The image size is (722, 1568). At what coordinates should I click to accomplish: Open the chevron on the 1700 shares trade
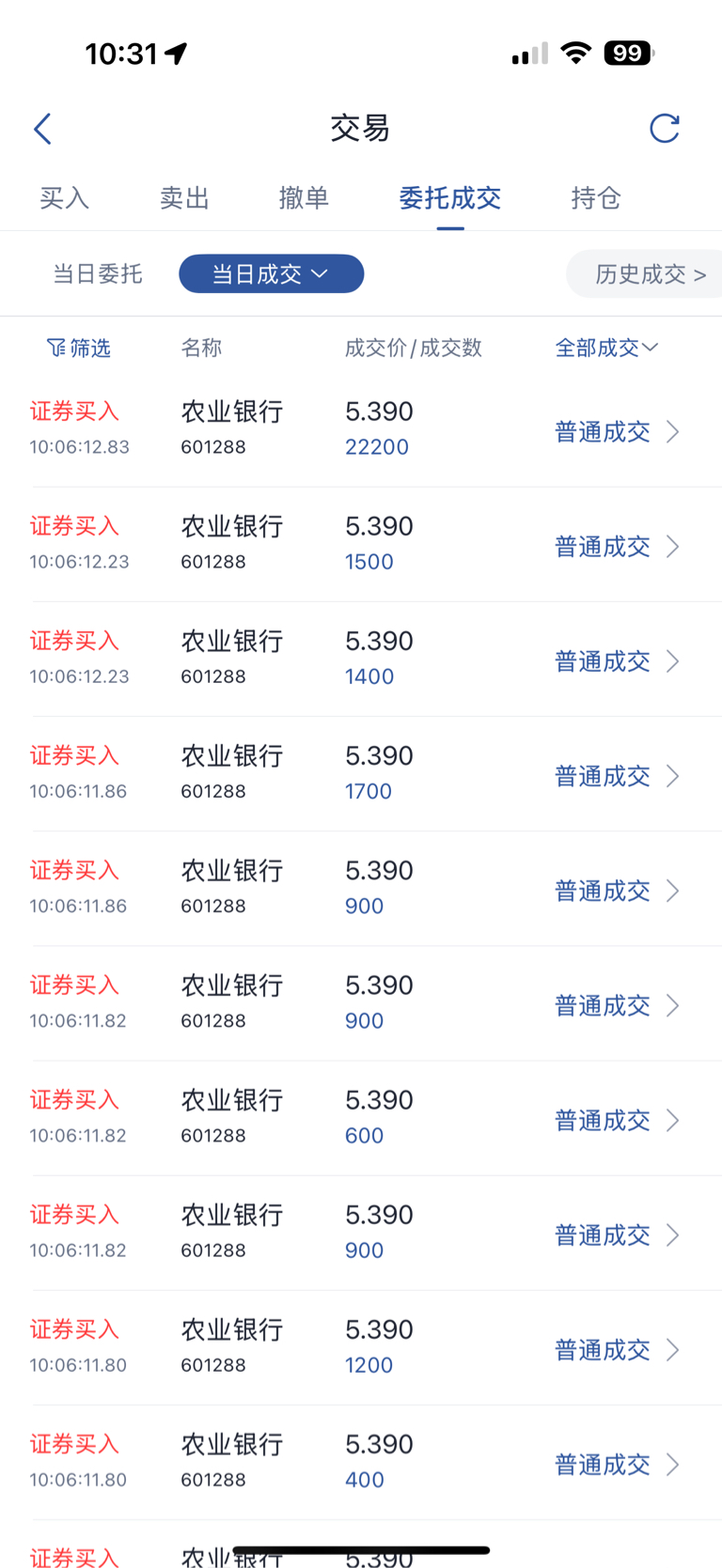(673, 776)
